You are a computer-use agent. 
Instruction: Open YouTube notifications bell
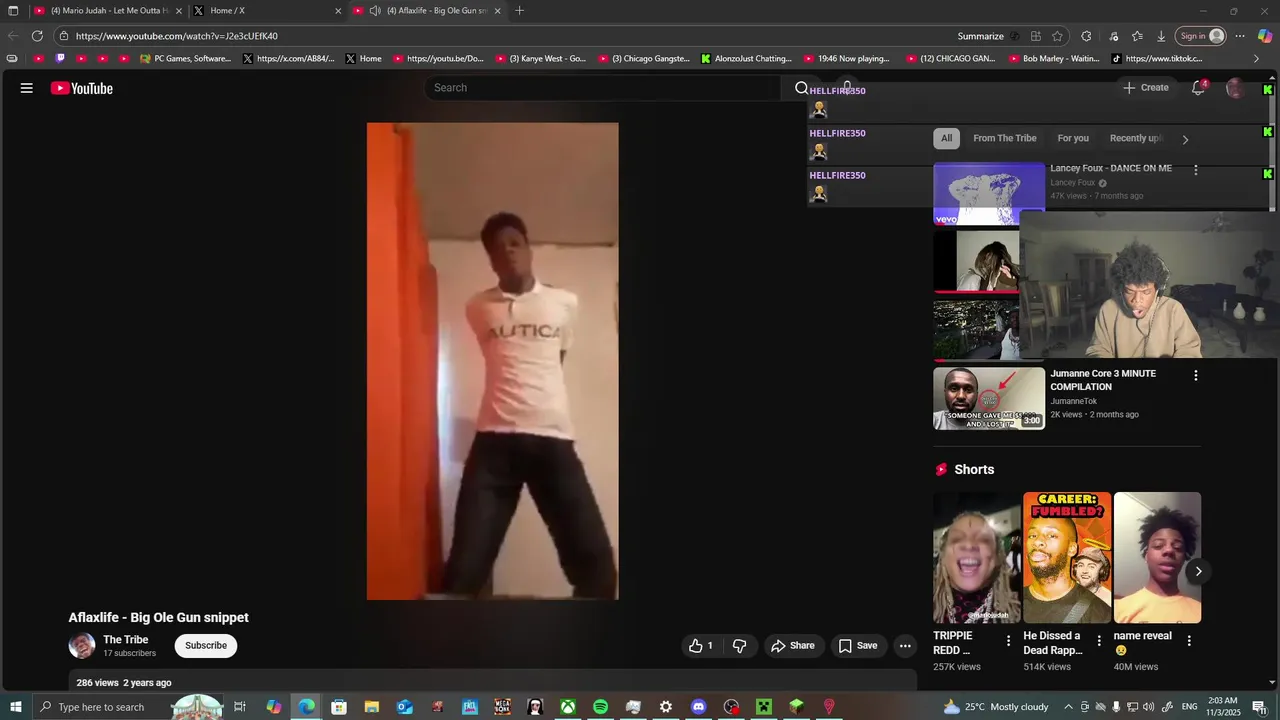coord(1198,88)
